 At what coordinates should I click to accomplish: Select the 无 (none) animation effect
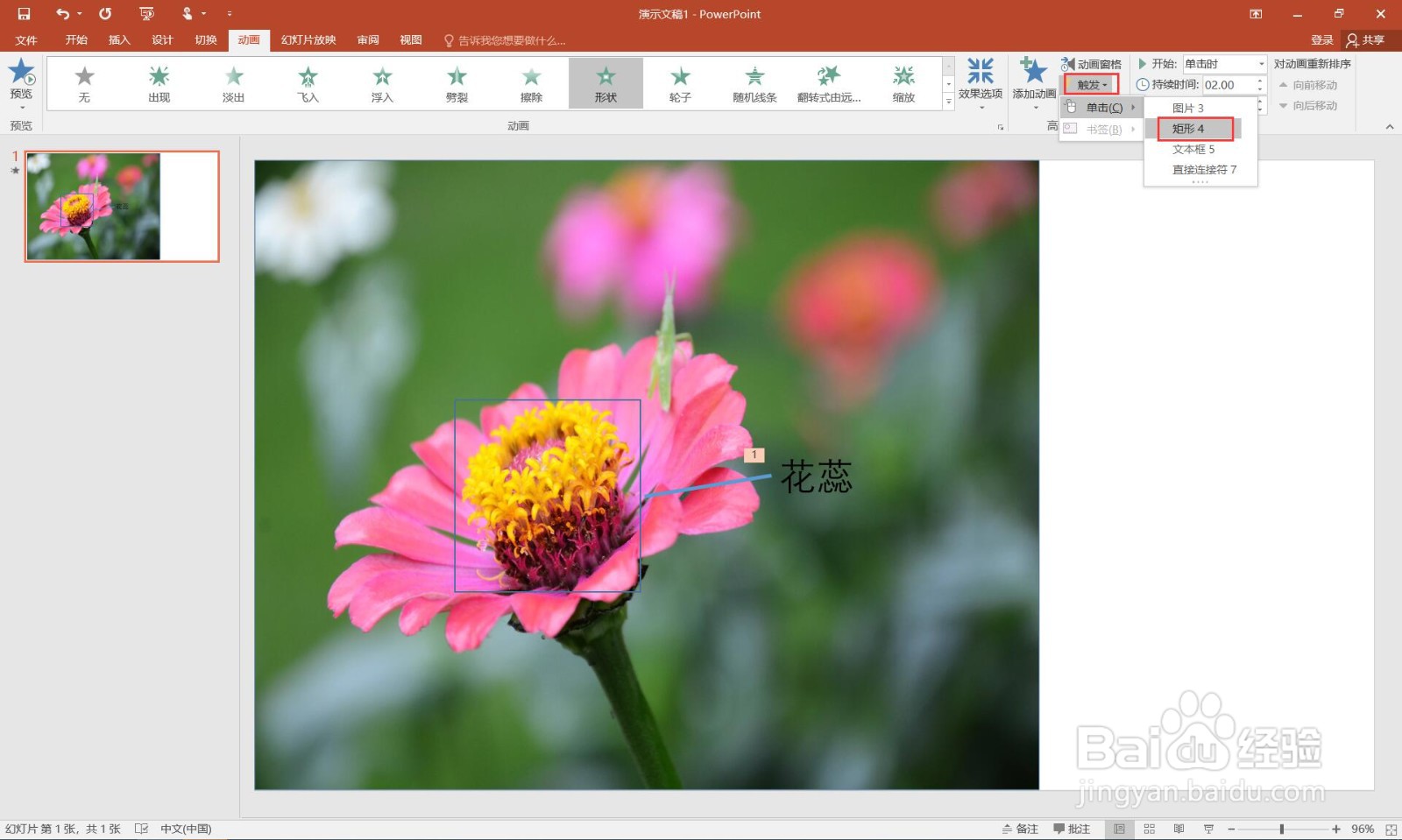[84, 83]
